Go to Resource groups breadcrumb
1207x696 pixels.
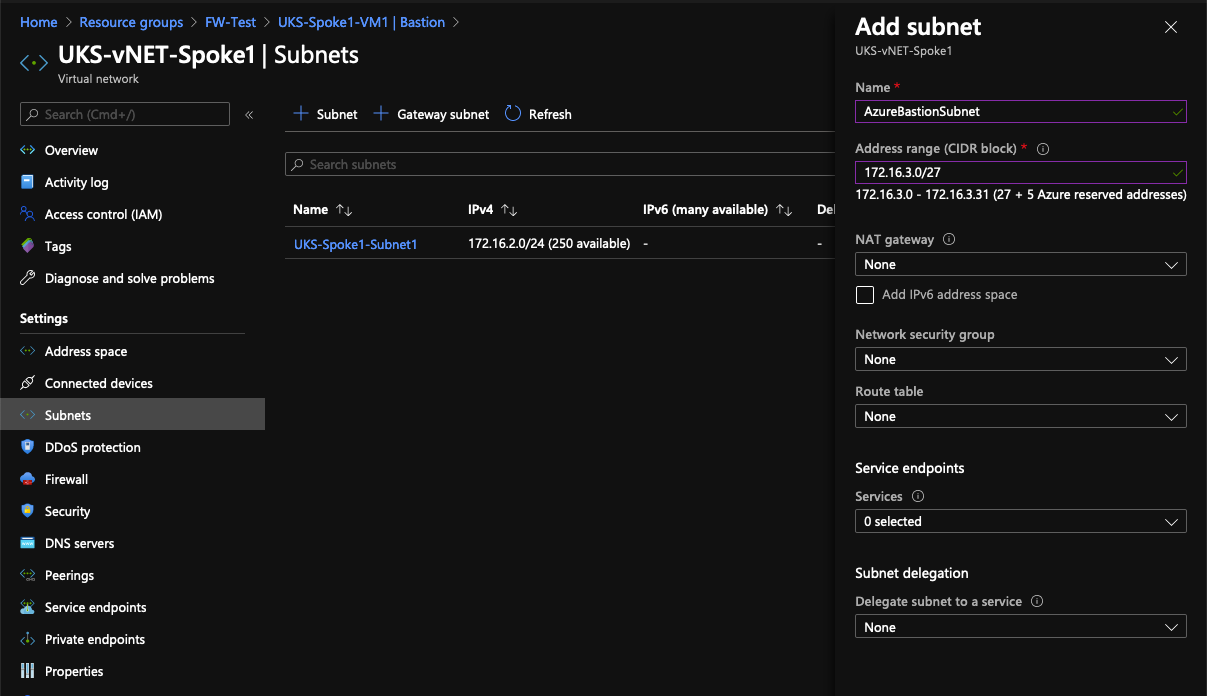pos(131,22)
